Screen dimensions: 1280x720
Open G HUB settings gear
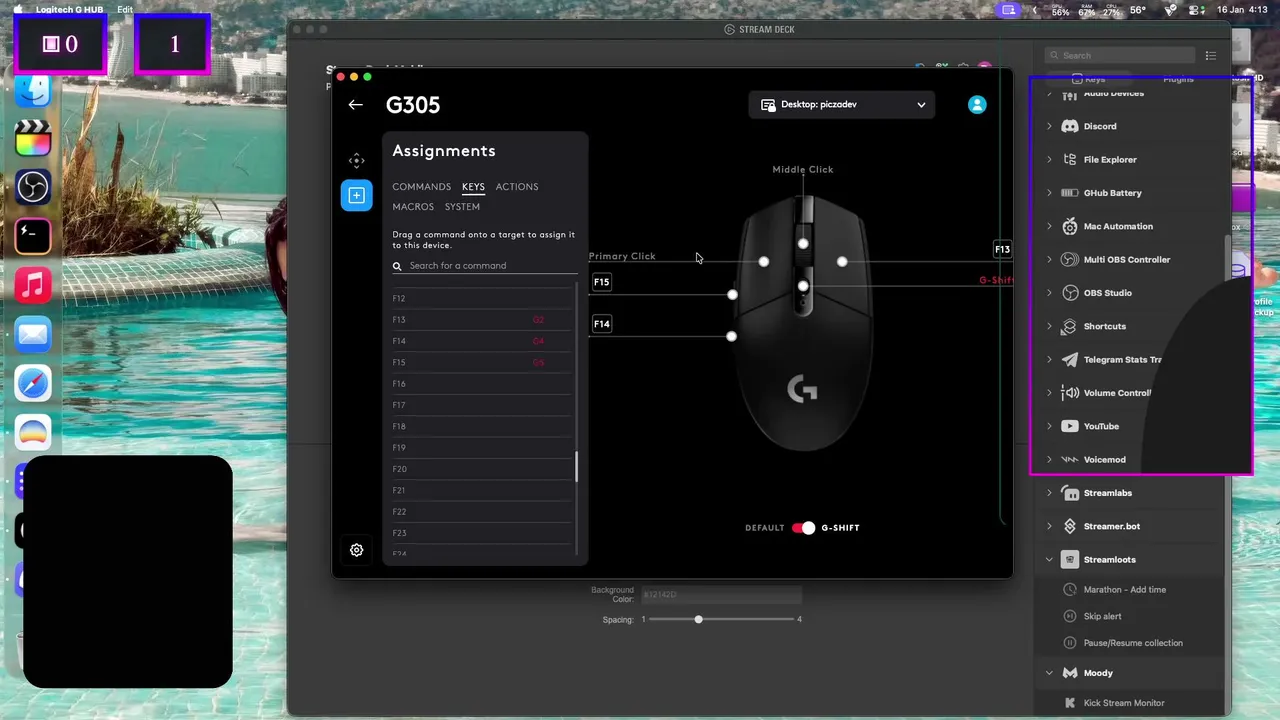357,550
